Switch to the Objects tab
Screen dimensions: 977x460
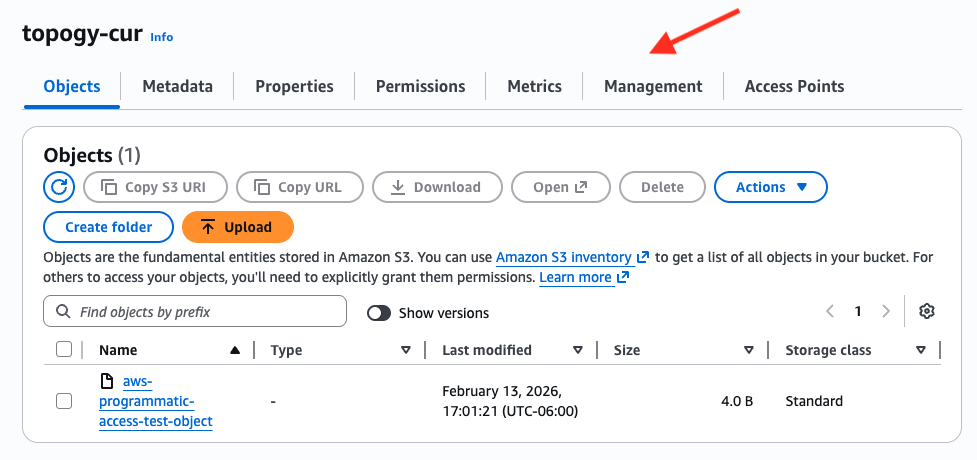[72, 86]
